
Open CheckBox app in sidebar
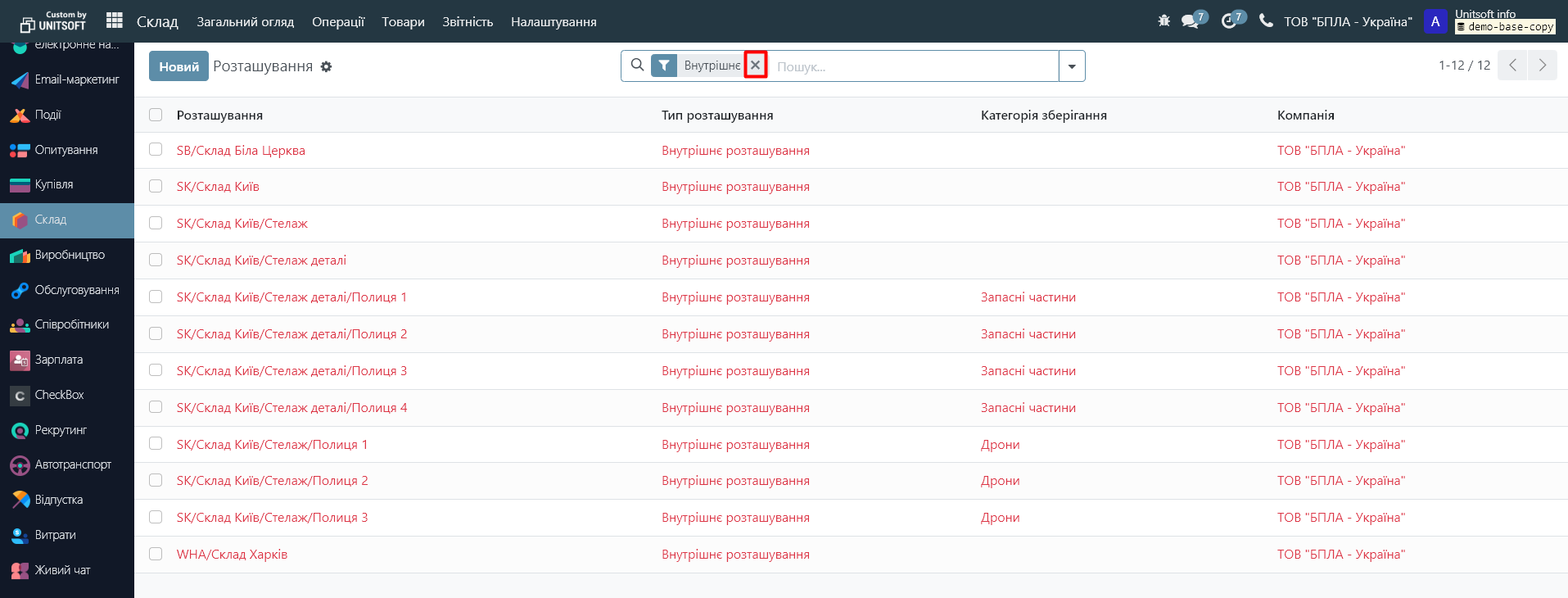coord(67,395)
